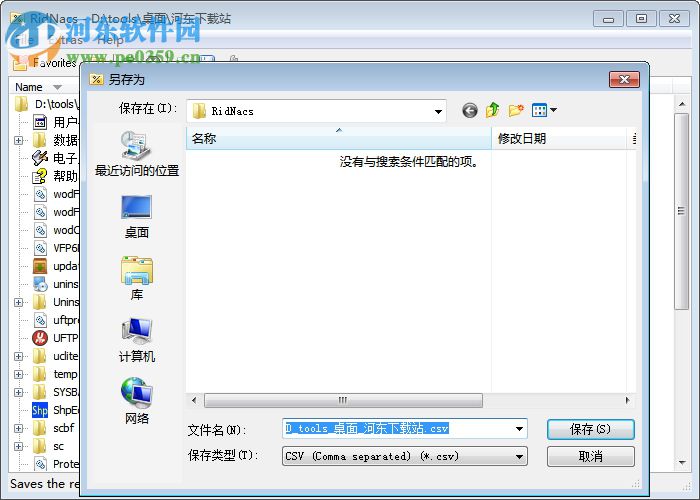Click the horizontal scrollbar thumb in file list
Image resolution: width=700 pixels, height=500 pixels.
(x=343, y=400)
